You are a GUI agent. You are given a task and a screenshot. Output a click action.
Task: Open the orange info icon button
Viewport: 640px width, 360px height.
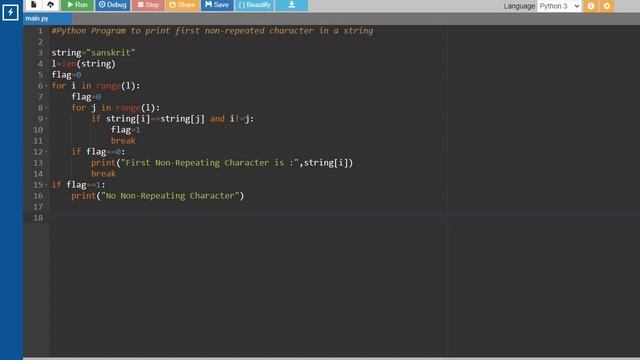(591, 6)
